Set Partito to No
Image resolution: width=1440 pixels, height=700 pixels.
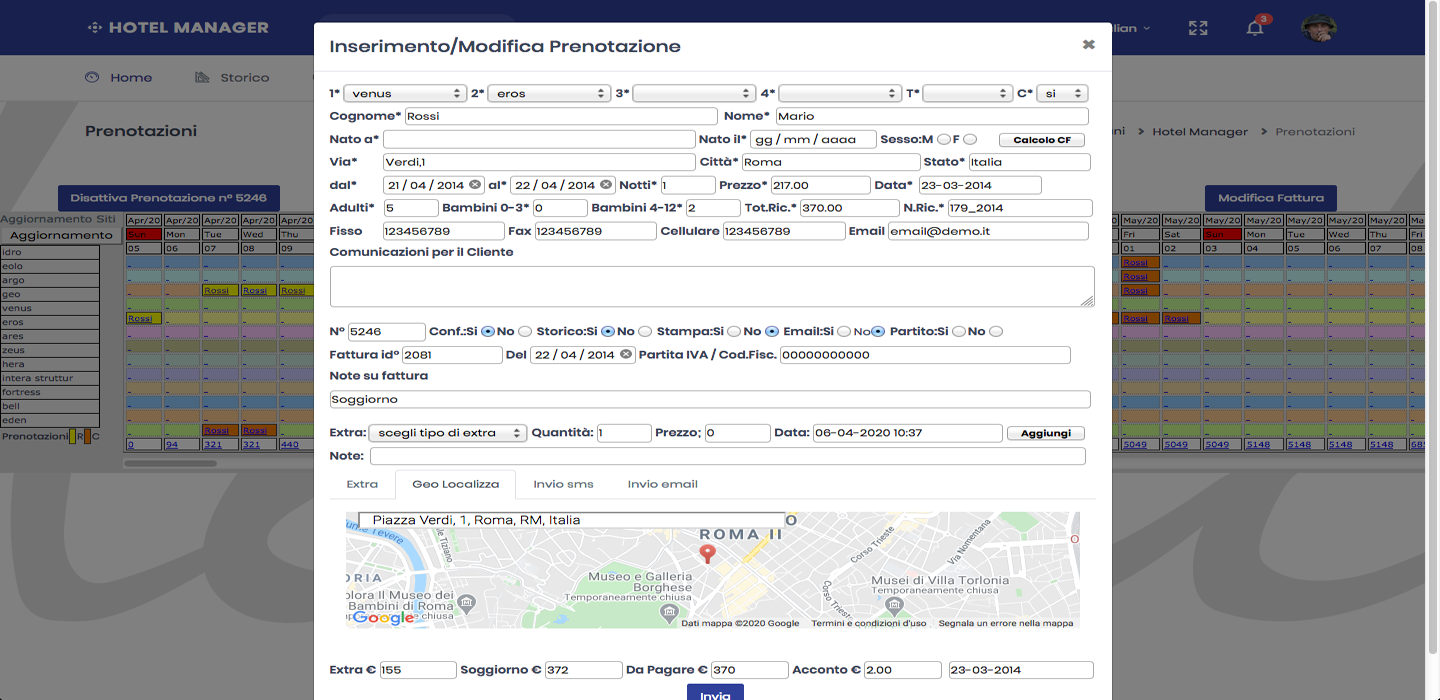tap(995, 331)
